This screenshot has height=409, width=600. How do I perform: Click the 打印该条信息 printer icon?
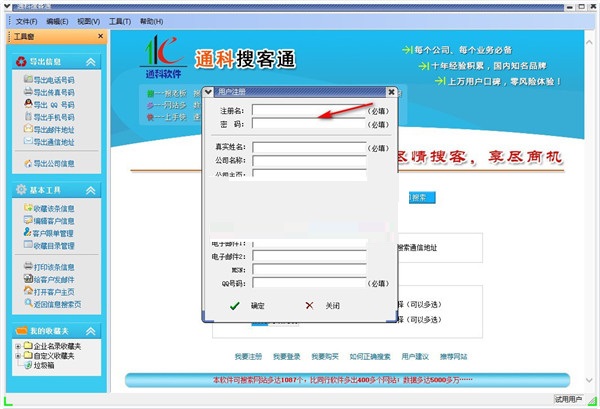[x=28, y=266]
